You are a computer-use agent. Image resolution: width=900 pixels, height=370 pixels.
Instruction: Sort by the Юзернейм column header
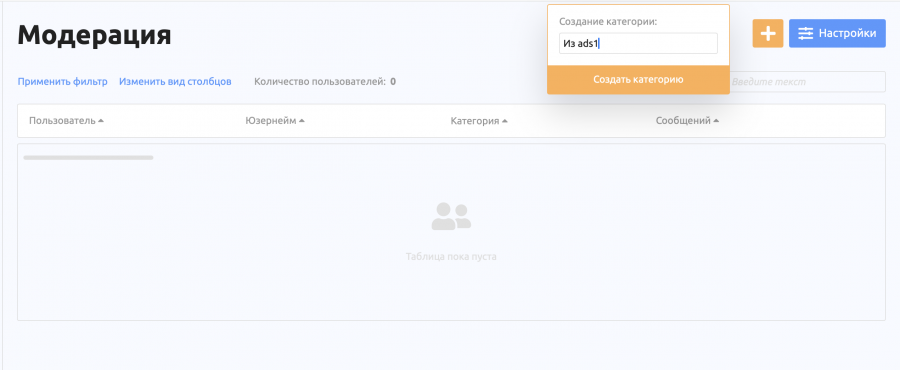click(271, 121)
